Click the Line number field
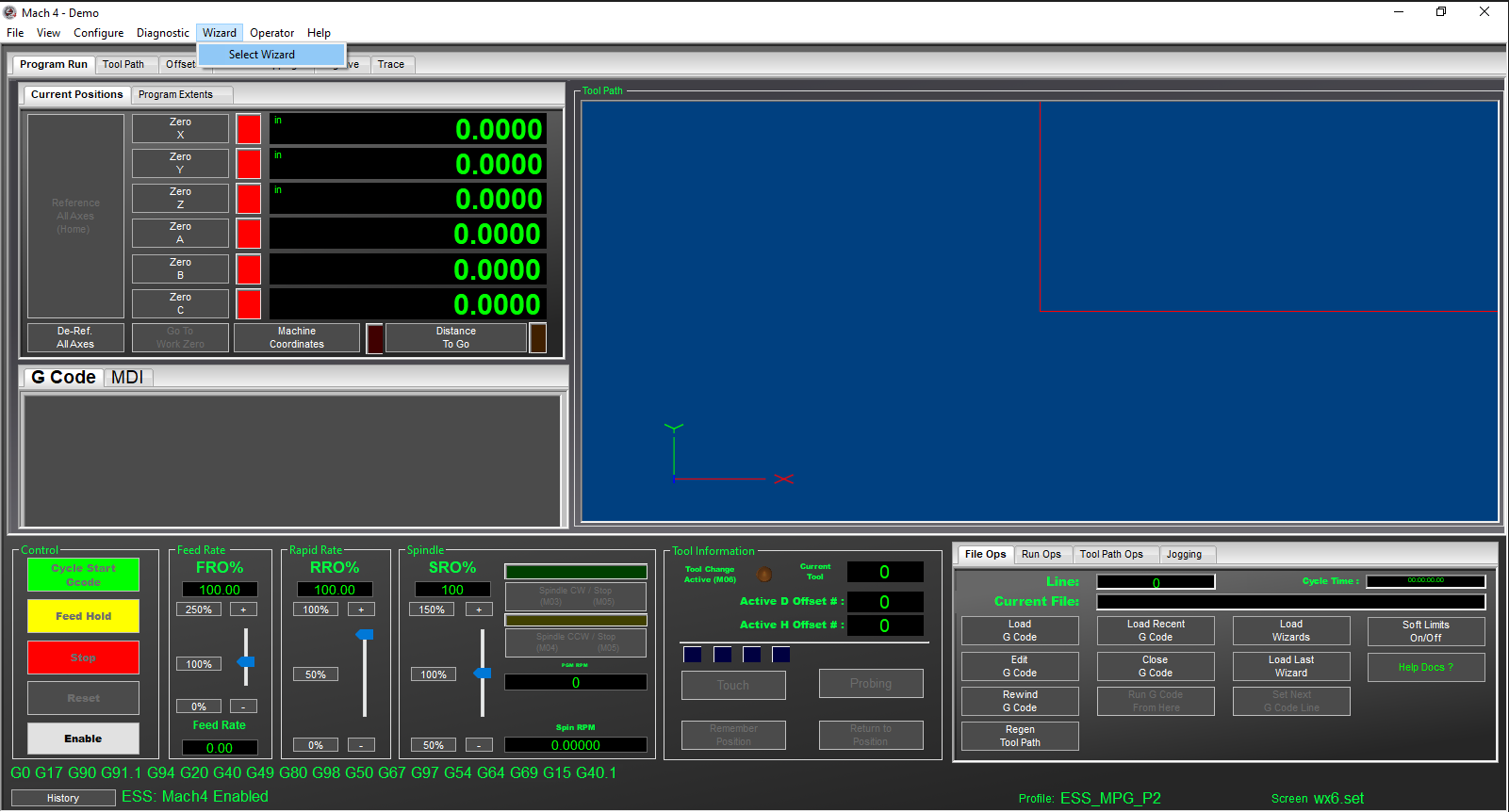Screen dimensions: 1509x812 (x=1156, y=582)
